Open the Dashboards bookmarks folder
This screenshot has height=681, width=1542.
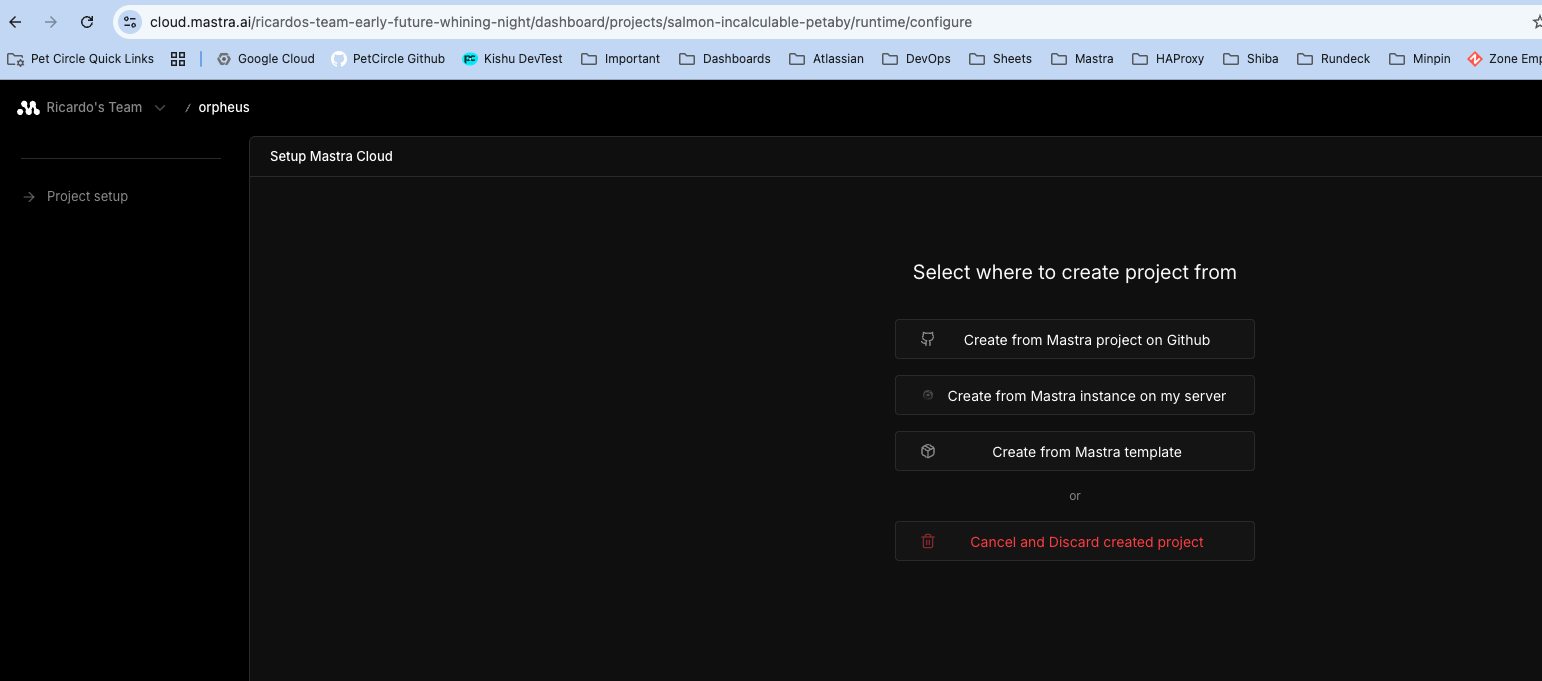coord(725,59)
